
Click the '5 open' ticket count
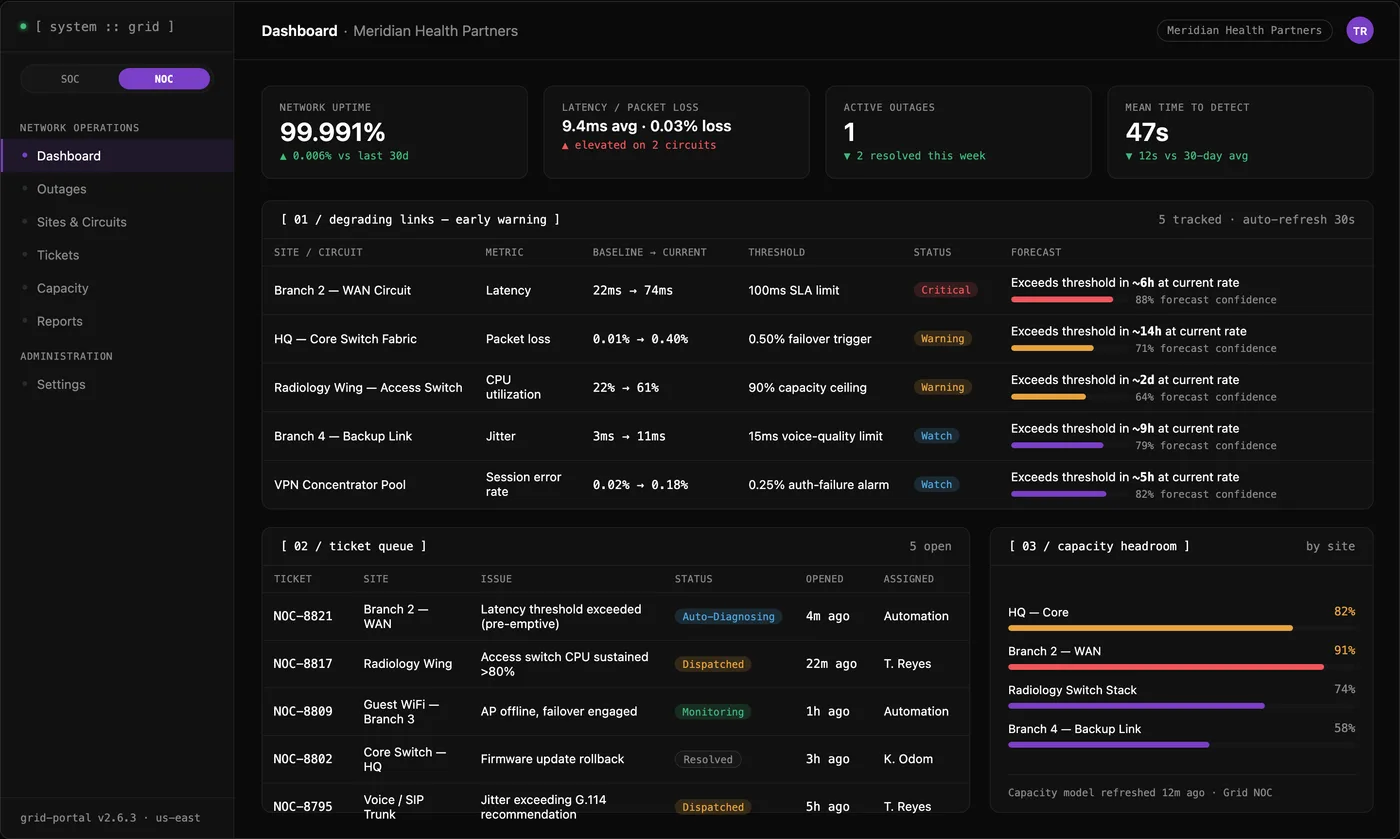point(930,546)
